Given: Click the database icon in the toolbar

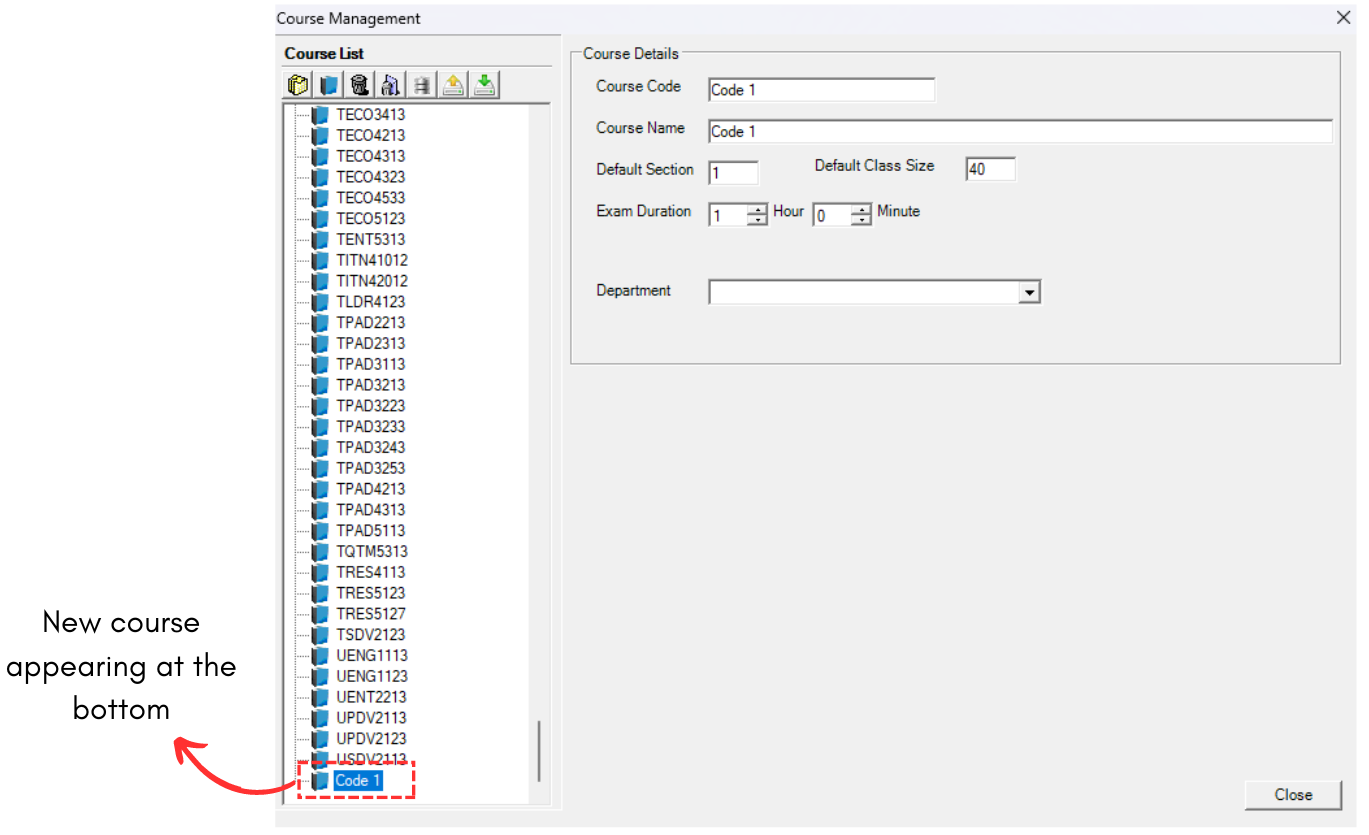Looking at the screenshot, I should 421,84.
